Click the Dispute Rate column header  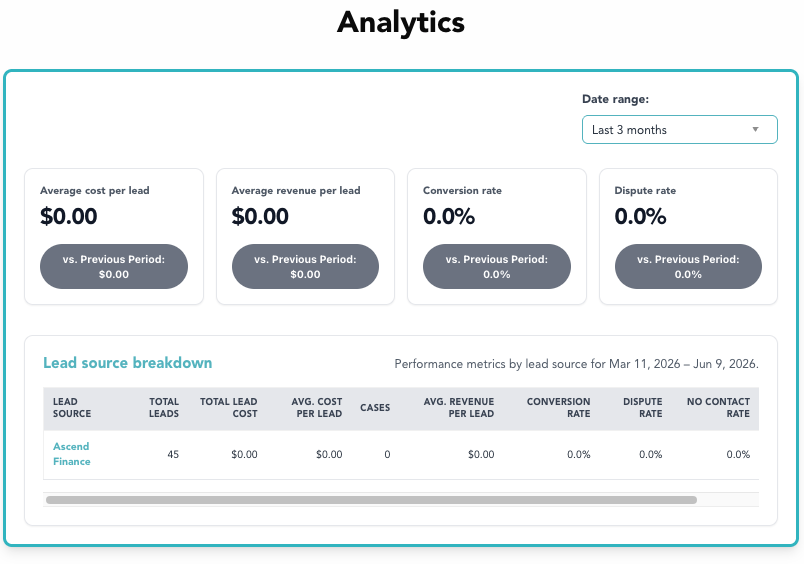[x=642, y=408]
